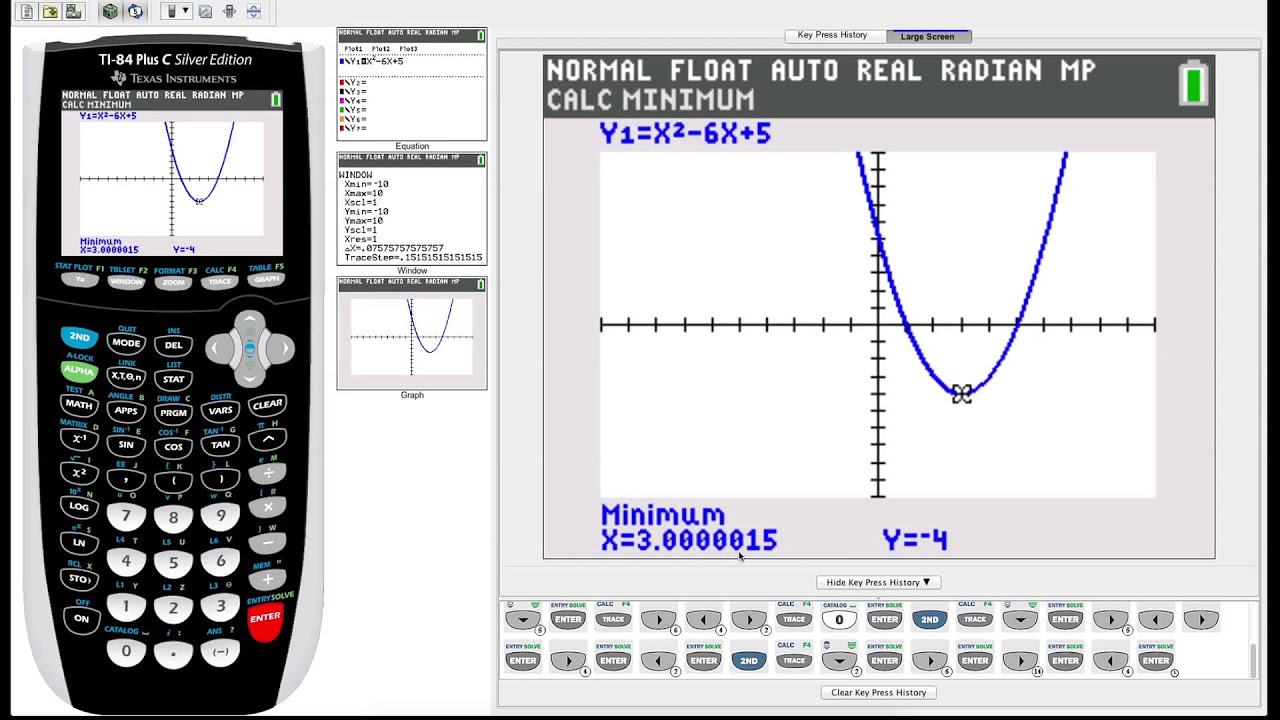Click the open folder toolbar icon
1280x720 pixels.
(50, 12)
